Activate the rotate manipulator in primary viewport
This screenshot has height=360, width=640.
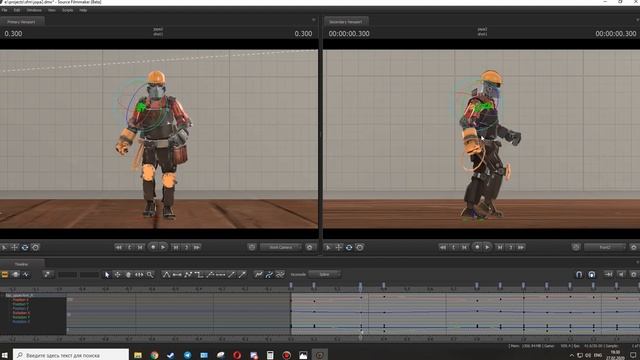pos(25,247)
